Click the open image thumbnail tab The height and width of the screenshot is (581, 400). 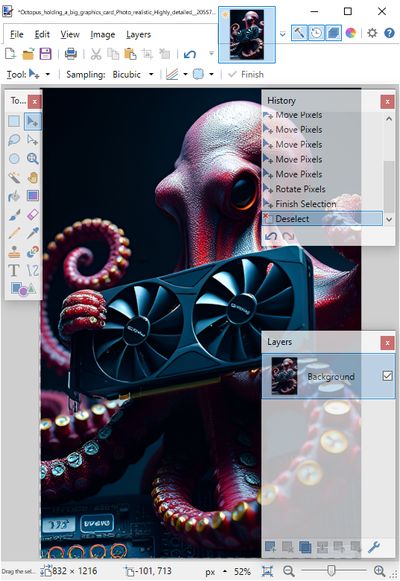click(247, 35)
